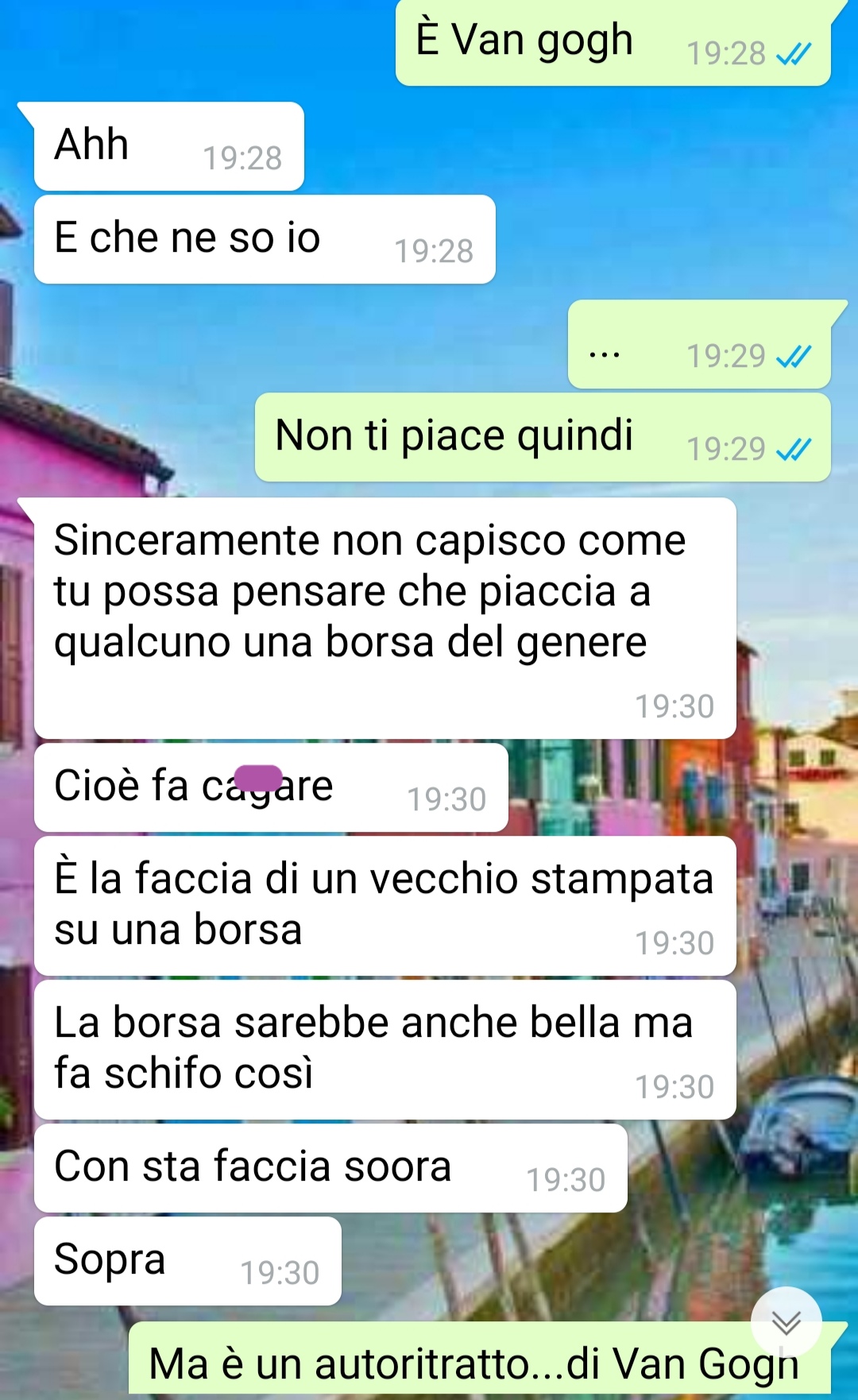Select the 'Ahh' received message

(x=168, y=146)
